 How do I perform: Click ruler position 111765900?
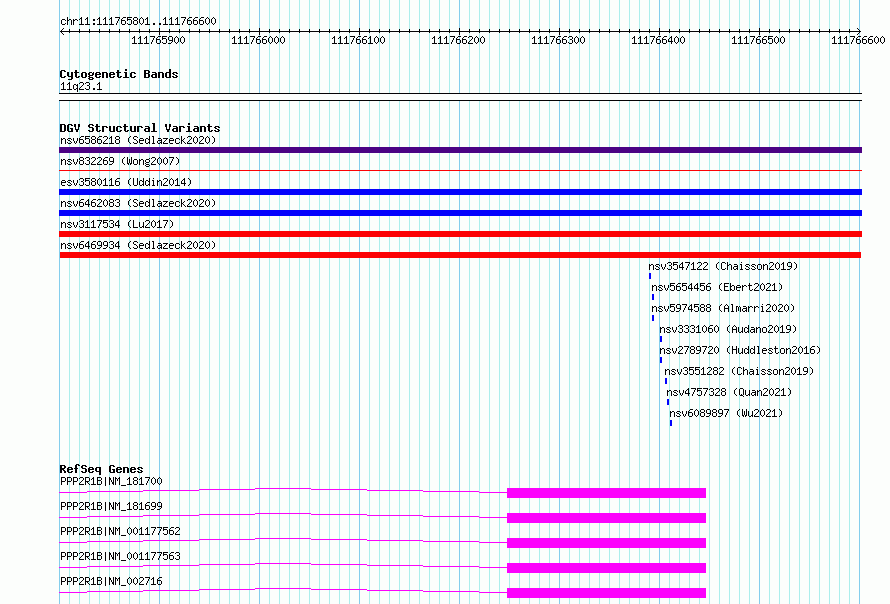click(x=158, y=40)
